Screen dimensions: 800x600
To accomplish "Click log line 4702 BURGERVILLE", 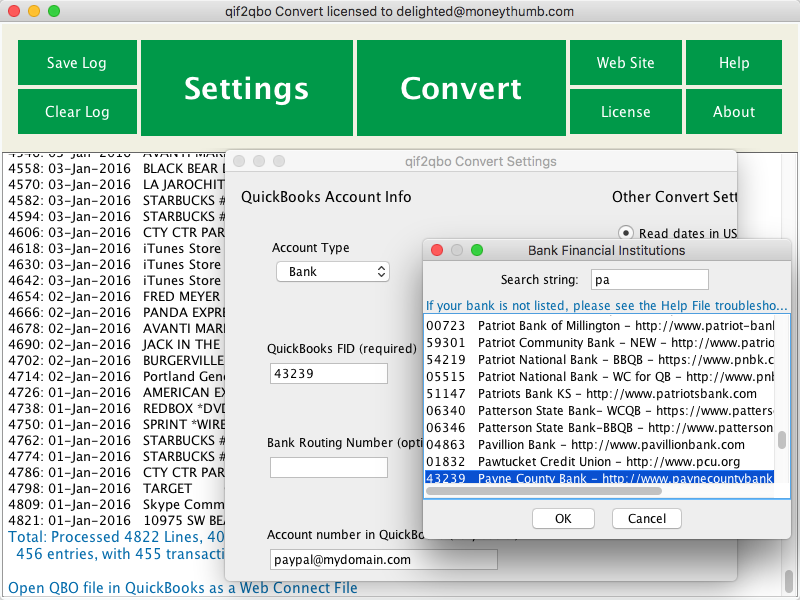I will pyautogui.click(x=116, y=360).
